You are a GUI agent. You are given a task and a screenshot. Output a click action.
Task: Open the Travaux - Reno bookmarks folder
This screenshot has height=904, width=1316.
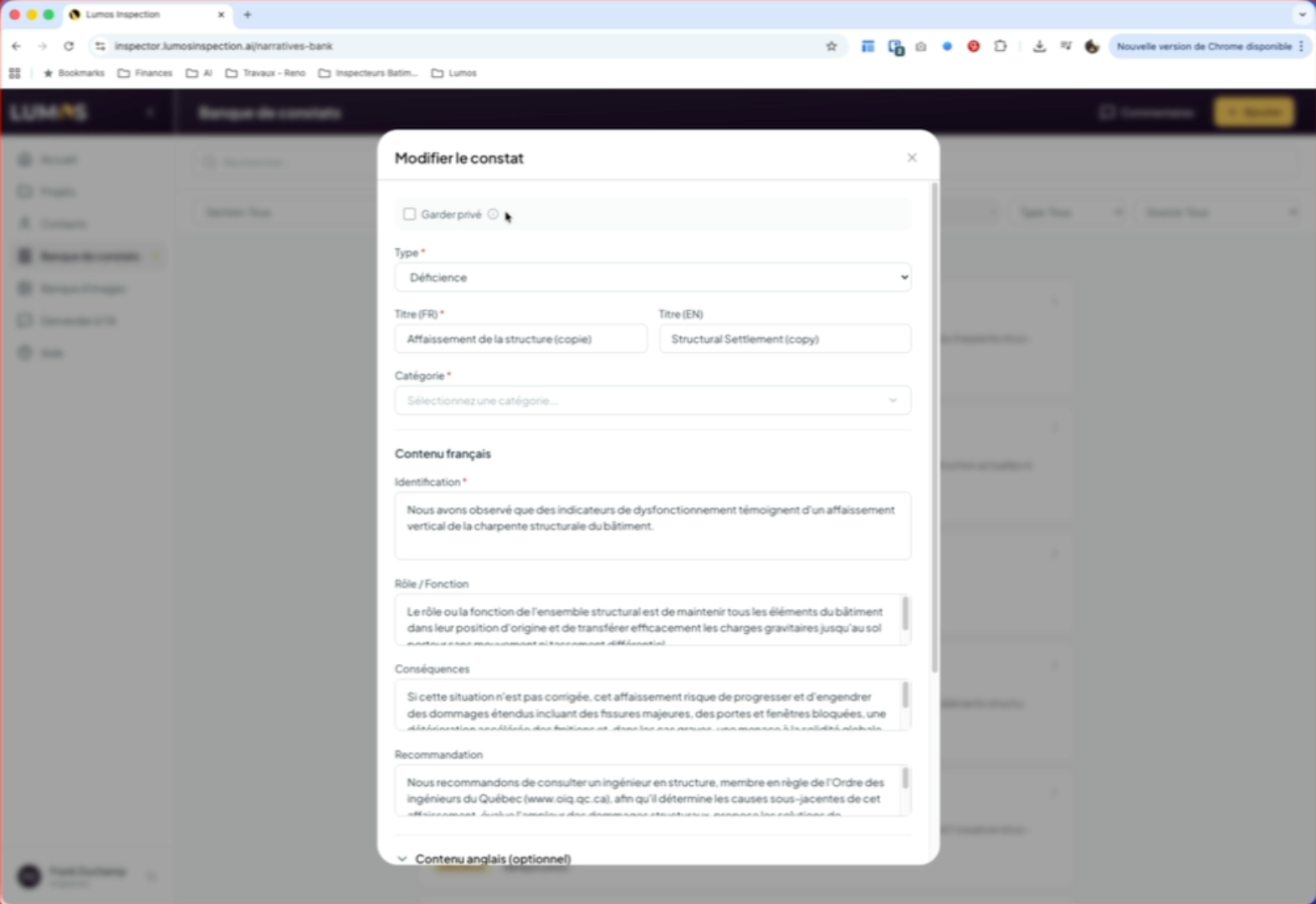(x=265, y=73)
